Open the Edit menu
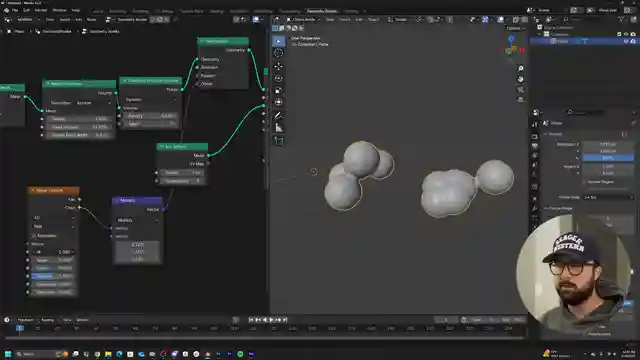This screenshot has width=640, height=360. (x=27, y=10)
